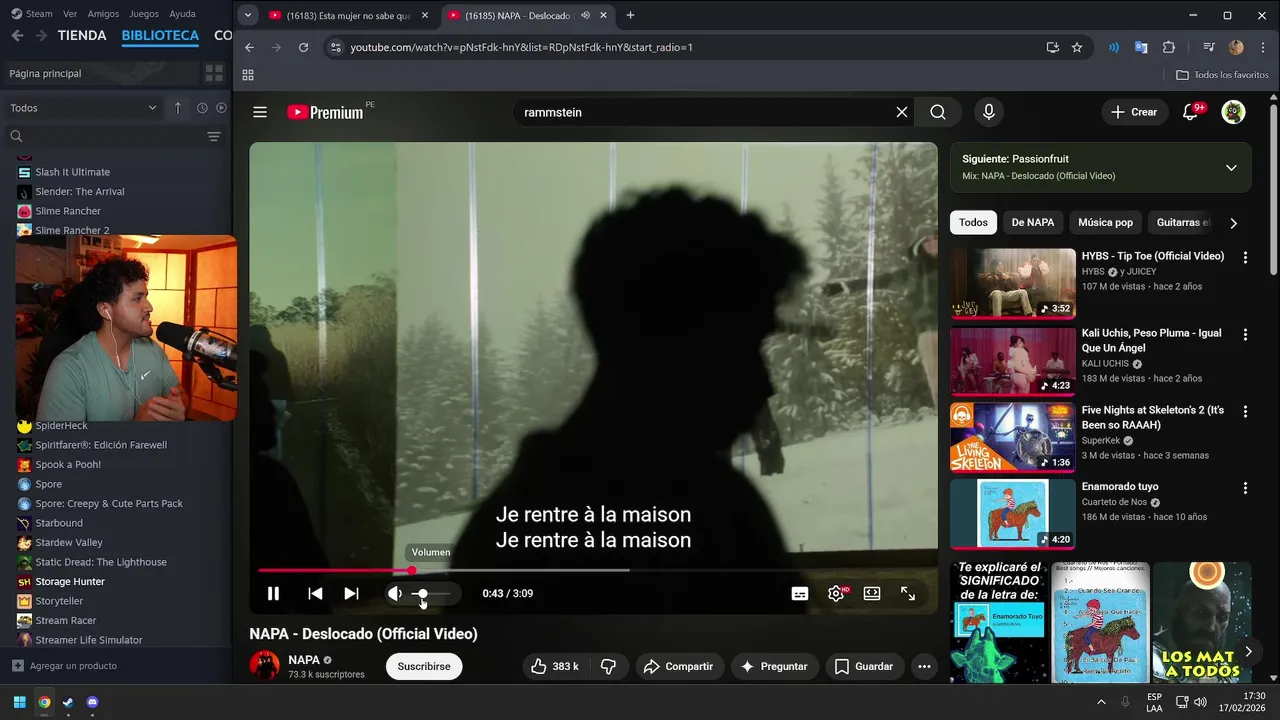Screen dimensions: 1280x720
Task: Select Storage Hunter in Steam library
Action: tap(70, 581)
